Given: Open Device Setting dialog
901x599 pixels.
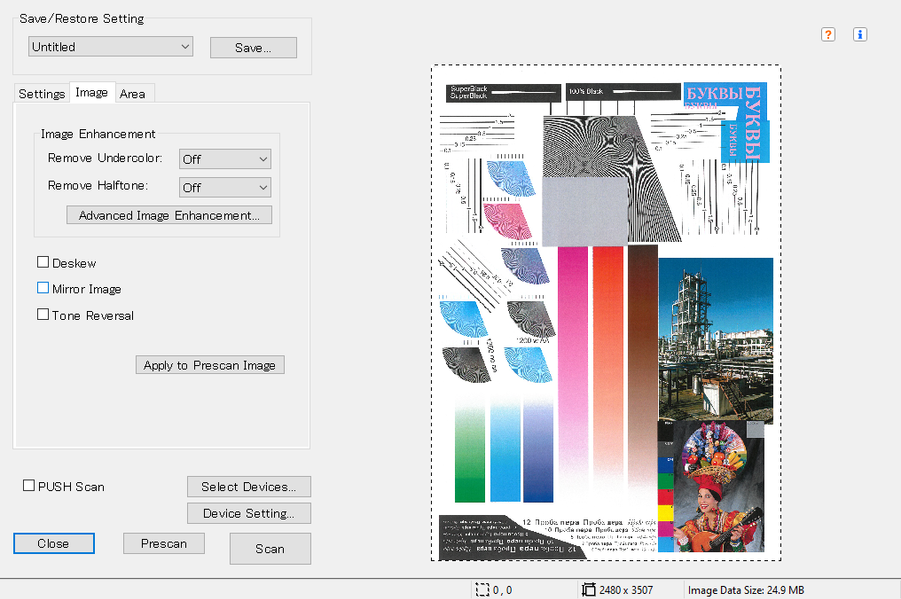Looking at the screenshot, I should [x=249, y=513].
